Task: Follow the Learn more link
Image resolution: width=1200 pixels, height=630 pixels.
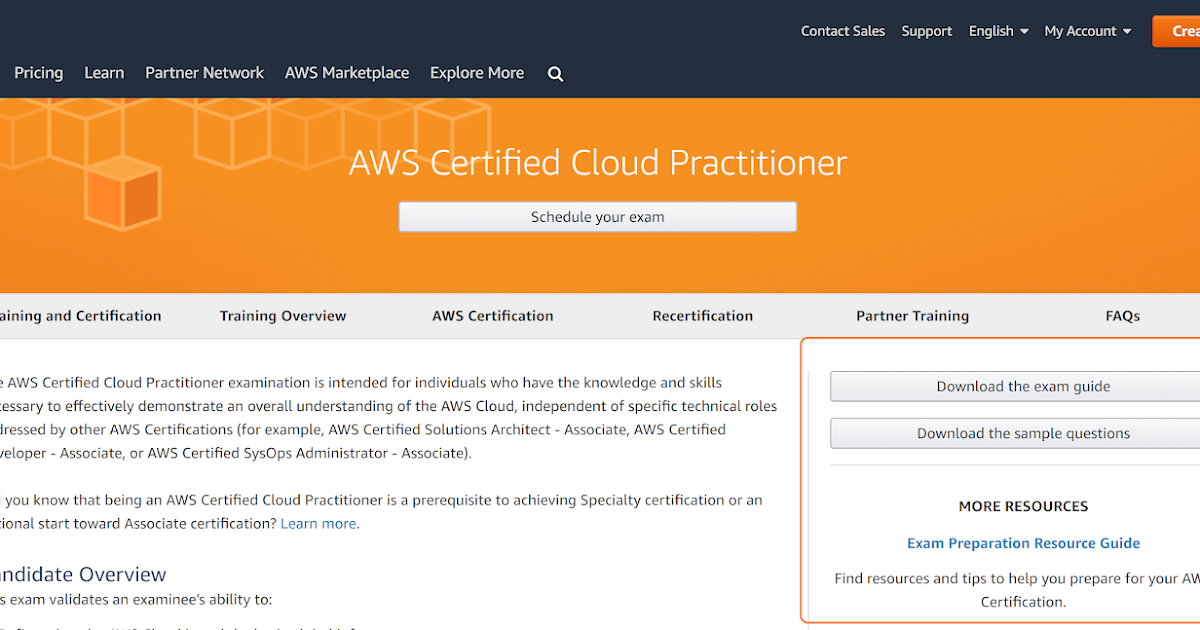Action: click(319, 524)
